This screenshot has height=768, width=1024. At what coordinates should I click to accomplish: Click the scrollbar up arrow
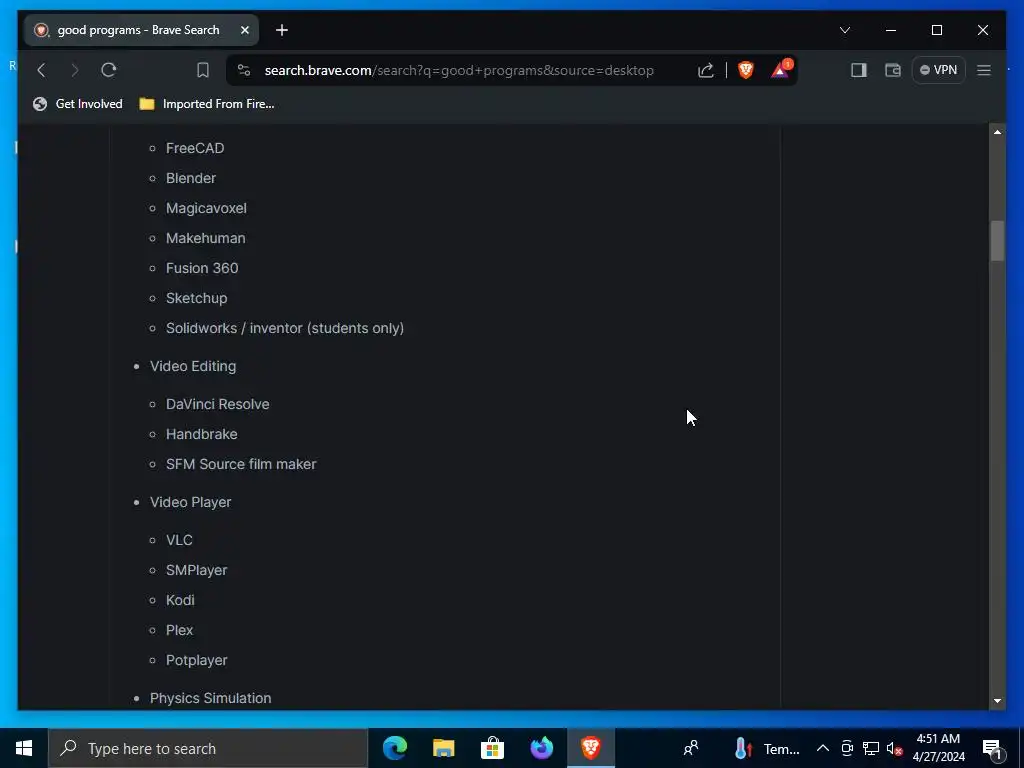(x=997, y=132)
